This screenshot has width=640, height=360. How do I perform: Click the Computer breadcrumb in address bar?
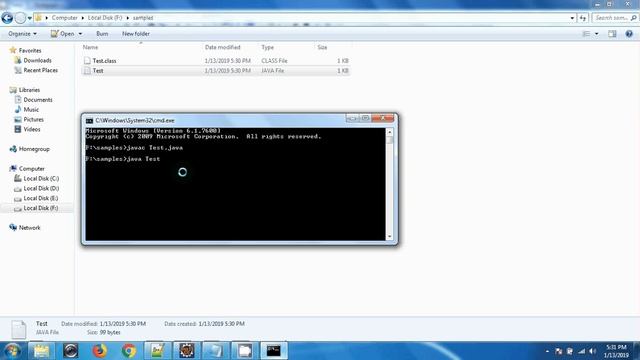(64, 18)
